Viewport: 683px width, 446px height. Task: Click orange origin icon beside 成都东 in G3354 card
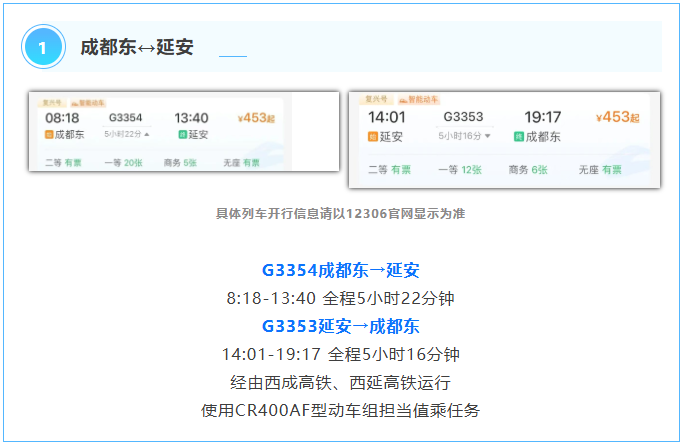pyautogui.click(x=49, y=134)
